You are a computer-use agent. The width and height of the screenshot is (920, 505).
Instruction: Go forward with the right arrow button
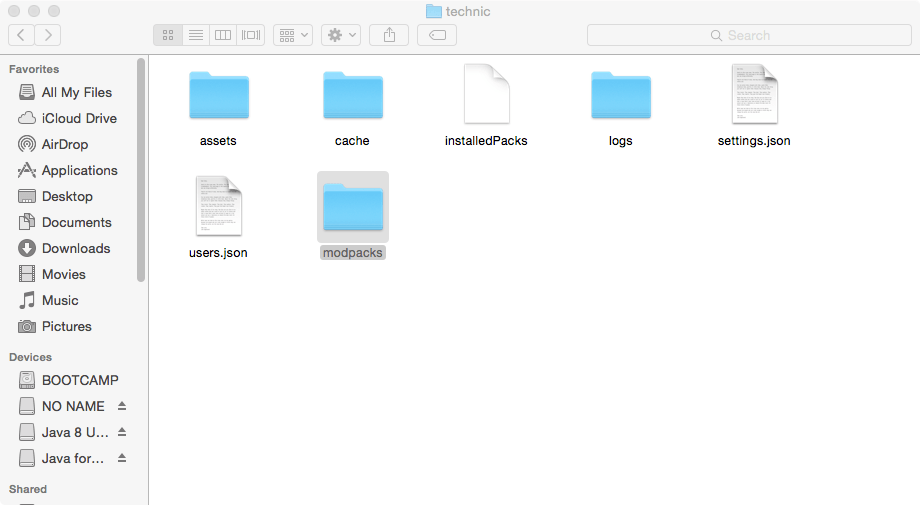click(48, 35)
